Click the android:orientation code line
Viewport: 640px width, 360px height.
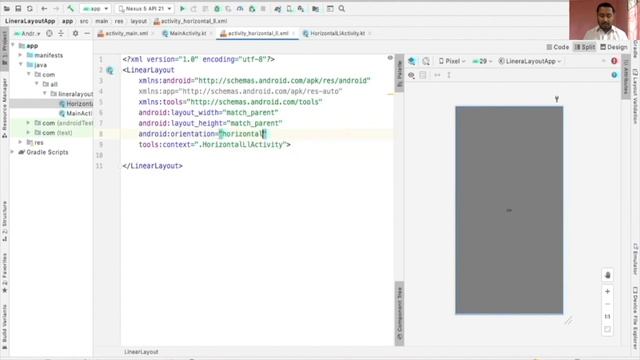(x=202, y=134)
